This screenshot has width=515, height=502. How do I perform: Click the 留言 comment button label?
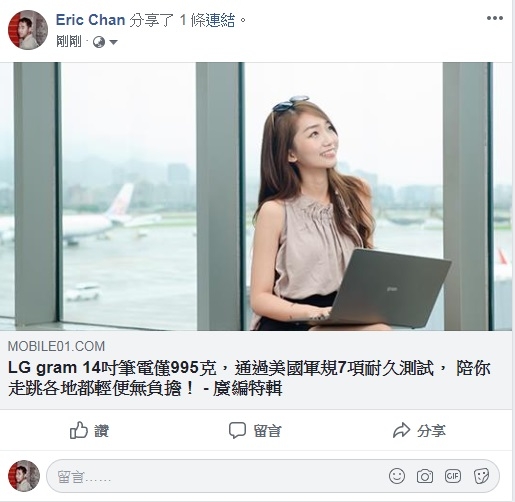(x=267, y=431)
